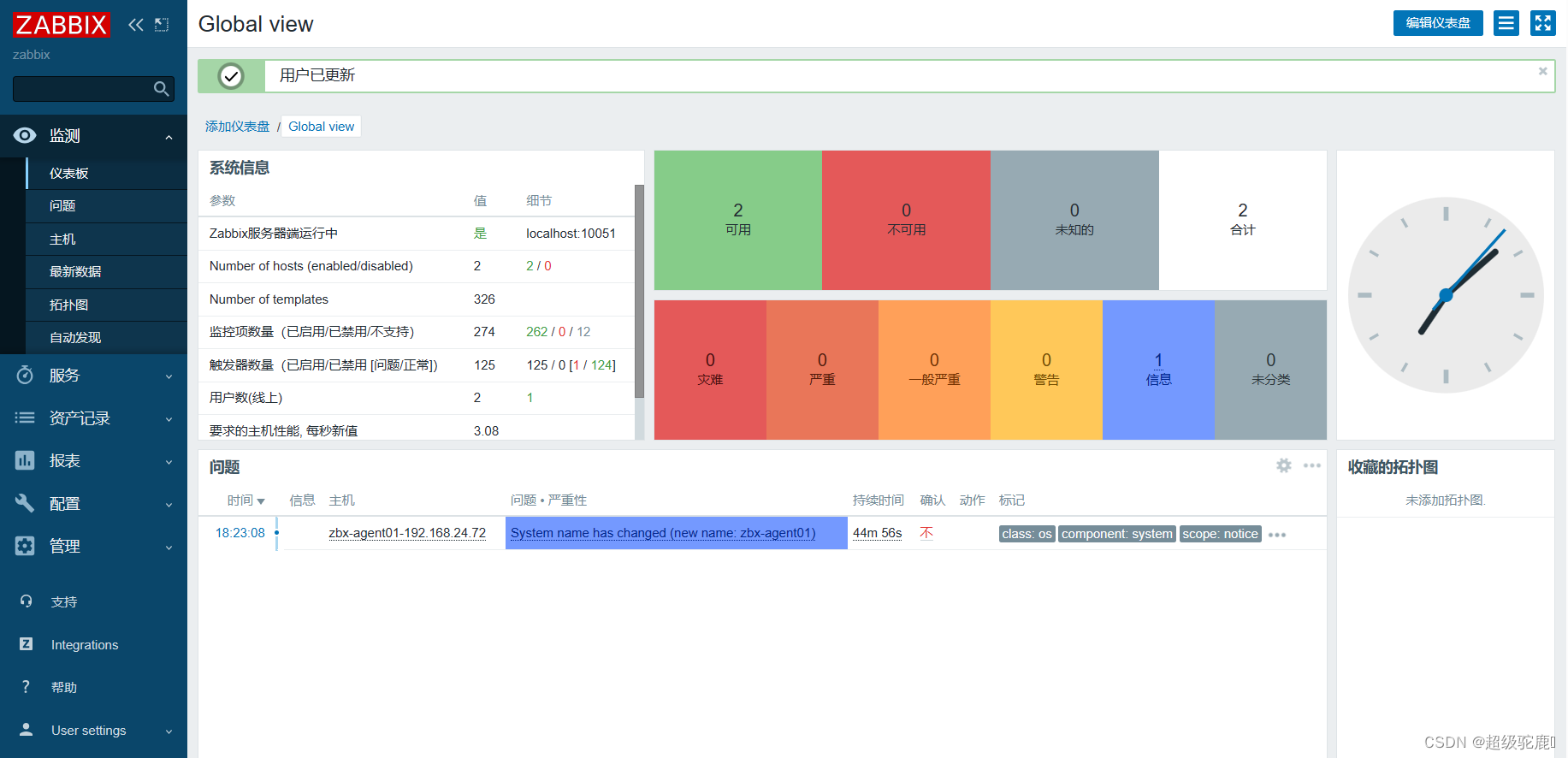Expand the User settings chevron
This screenshot has width=1568, height=758.
[169, 731]
